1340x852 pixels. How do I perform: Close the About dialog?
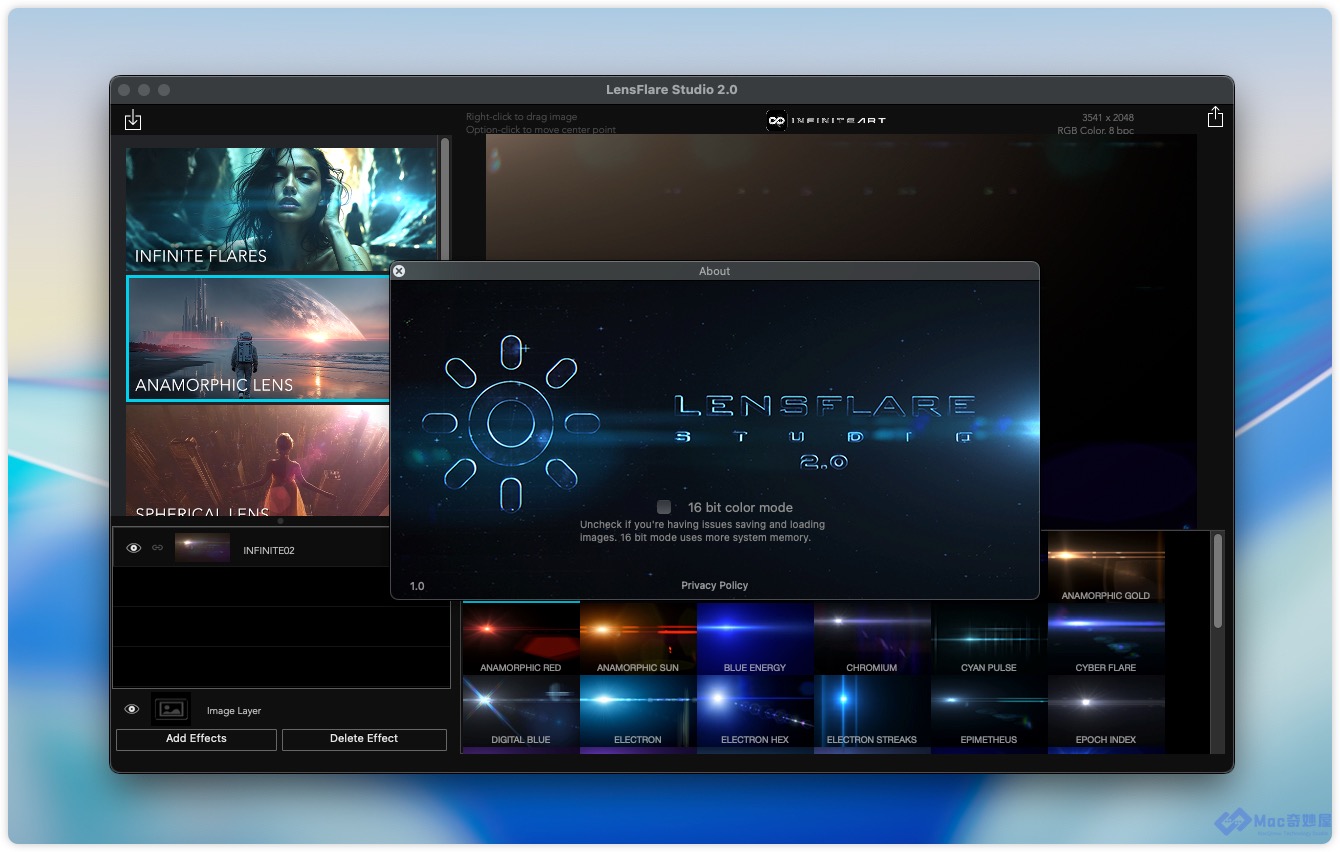tap(399, 271)
